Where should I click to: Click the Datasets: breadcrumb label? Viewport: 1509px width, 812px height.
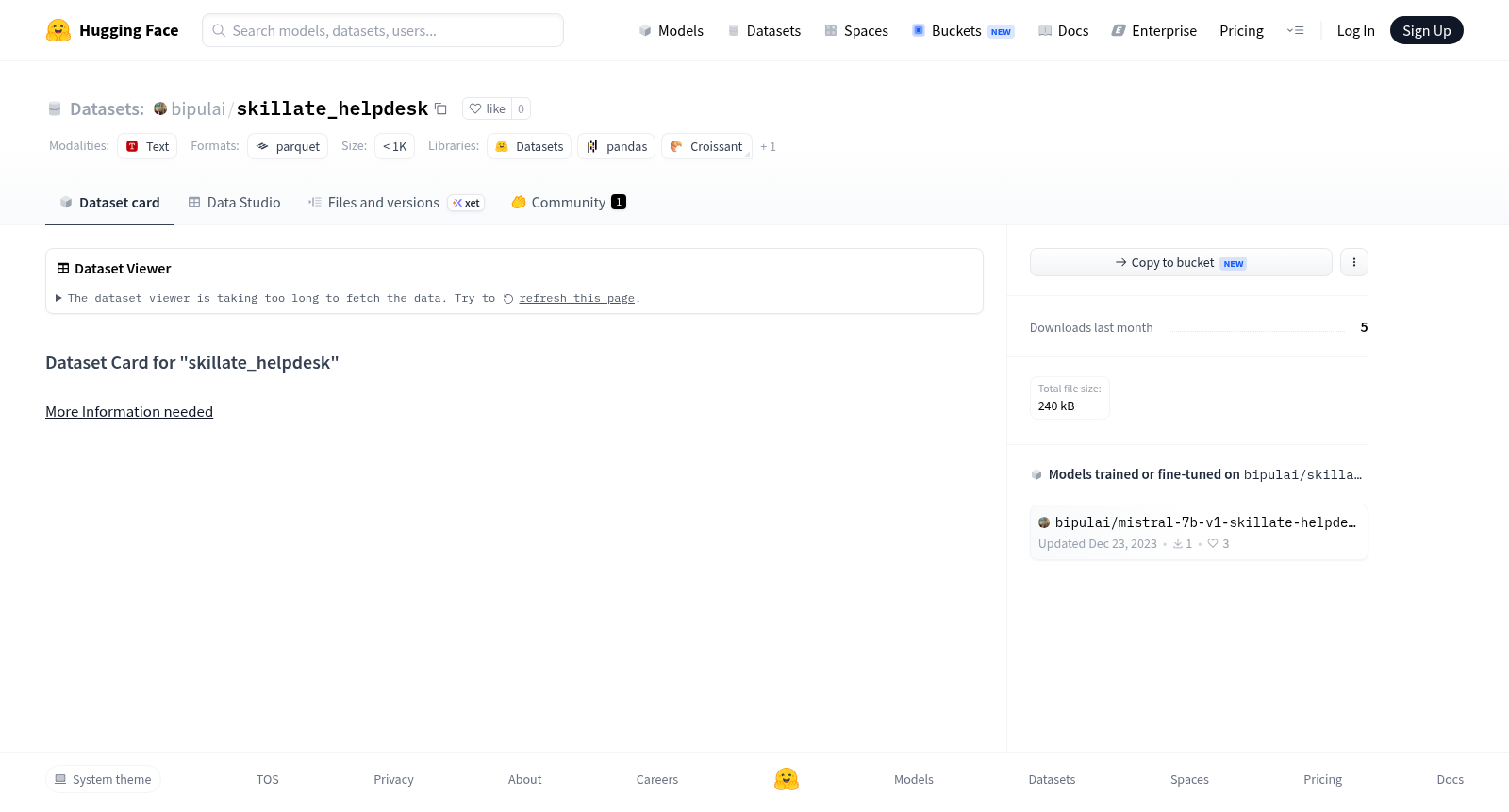107,108
